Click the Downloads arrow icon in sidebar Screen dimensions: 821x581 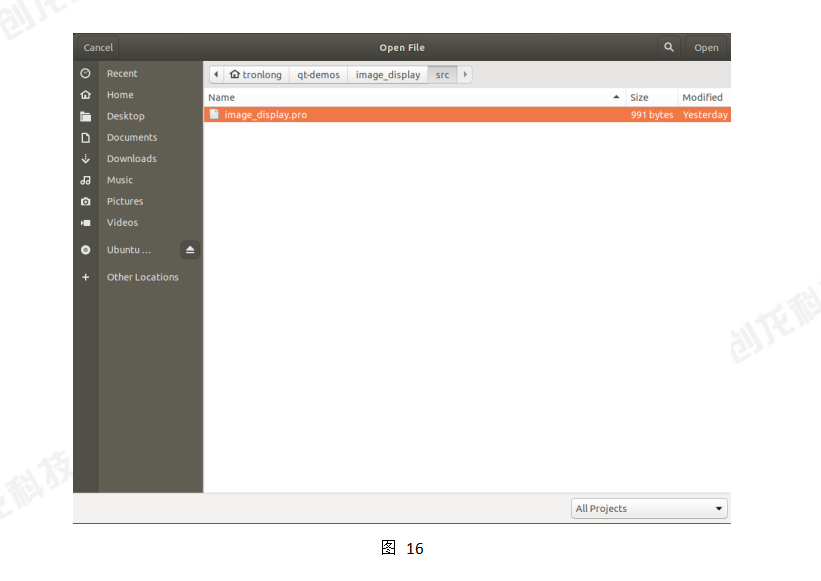click(x=85, y=159)
